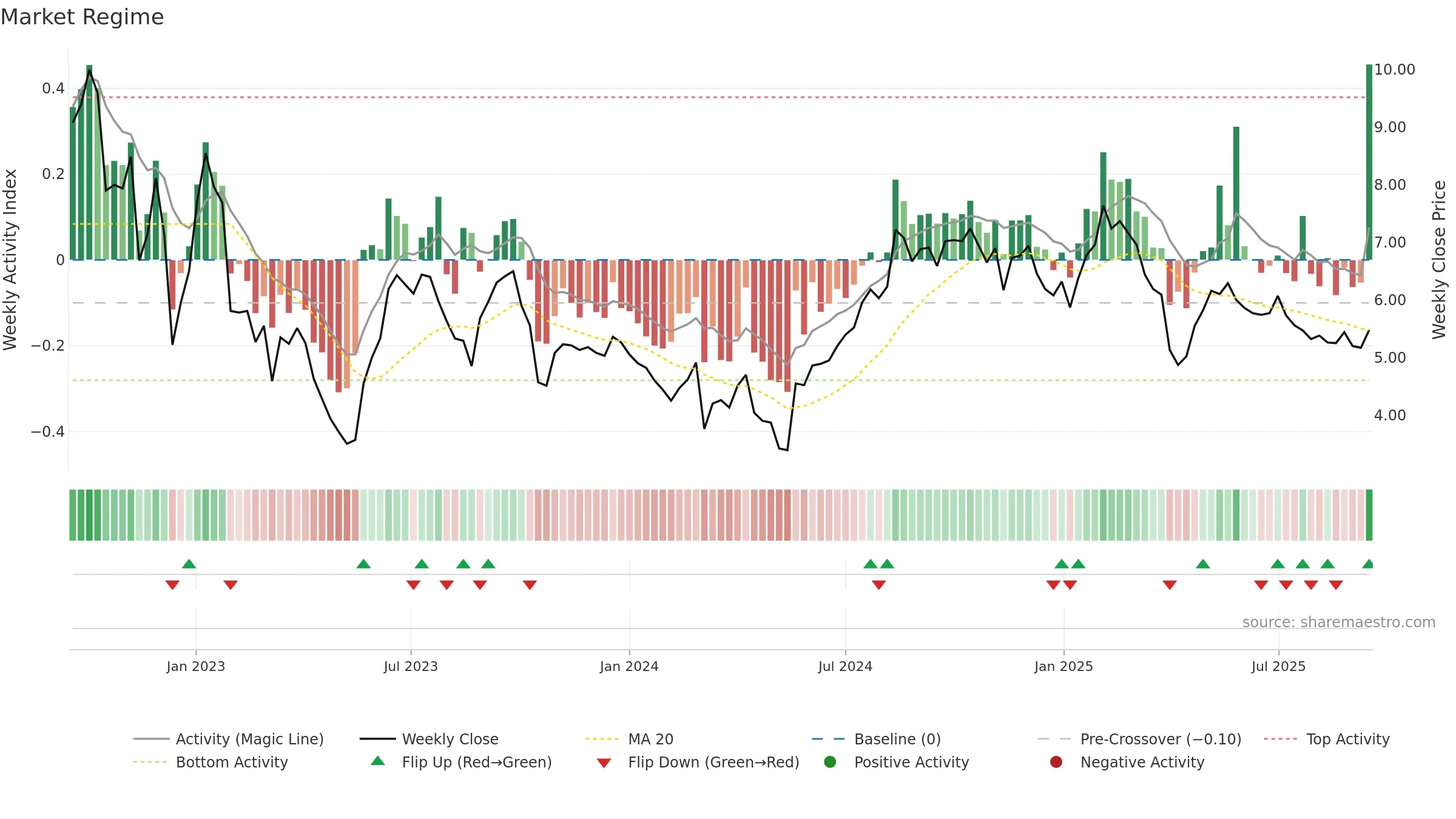
Task: Click the Positive Activity green circle icon
Action: pyautogui.click(x=830, y=761)
